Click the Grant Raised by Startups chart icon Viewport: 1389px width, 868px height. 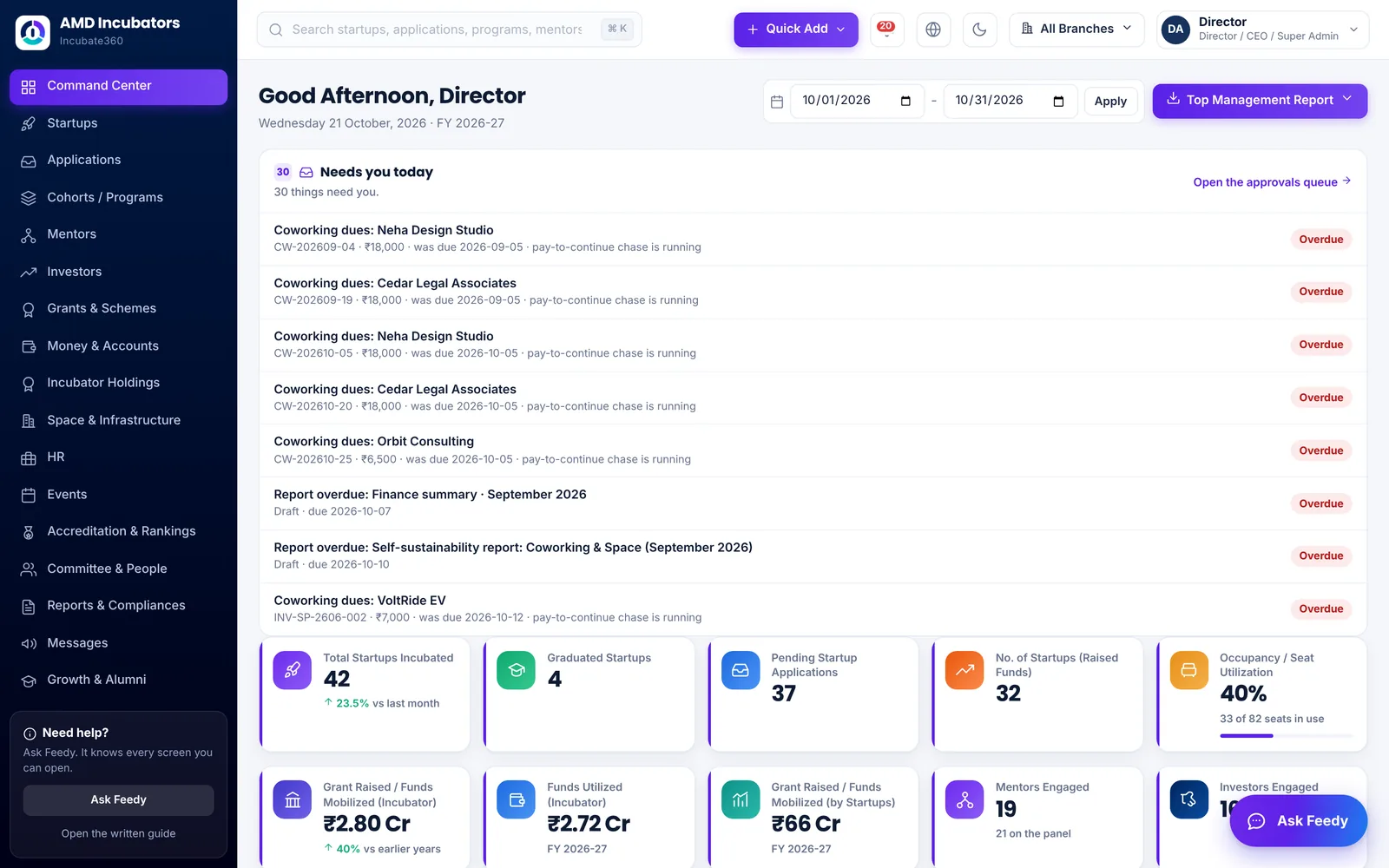click(x=741, y=799)
